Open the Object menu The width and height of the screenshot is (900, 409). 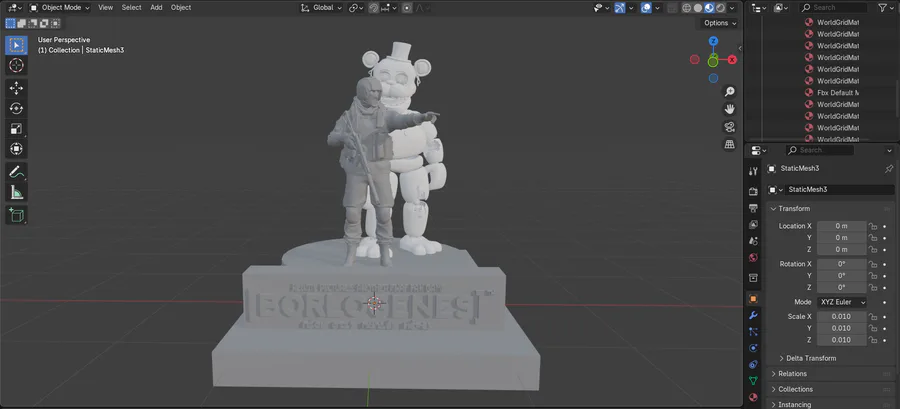pyautogui.click(x=181, y=8)
